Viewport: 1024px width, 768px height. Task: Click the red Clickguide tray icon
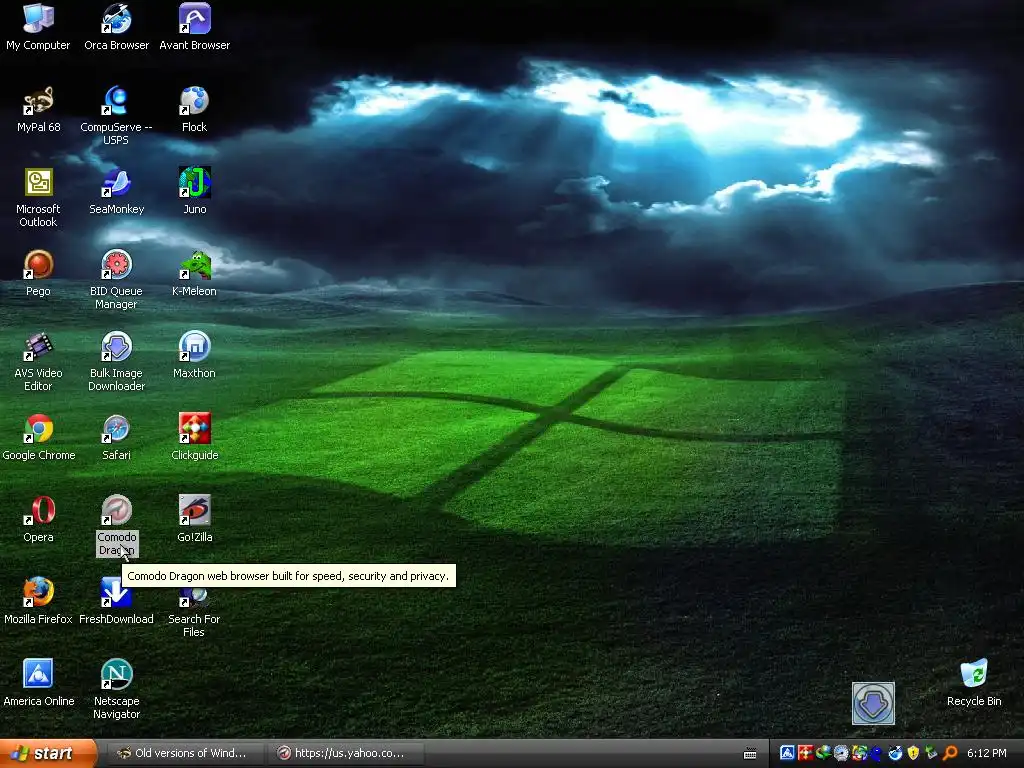pos(805,753)
